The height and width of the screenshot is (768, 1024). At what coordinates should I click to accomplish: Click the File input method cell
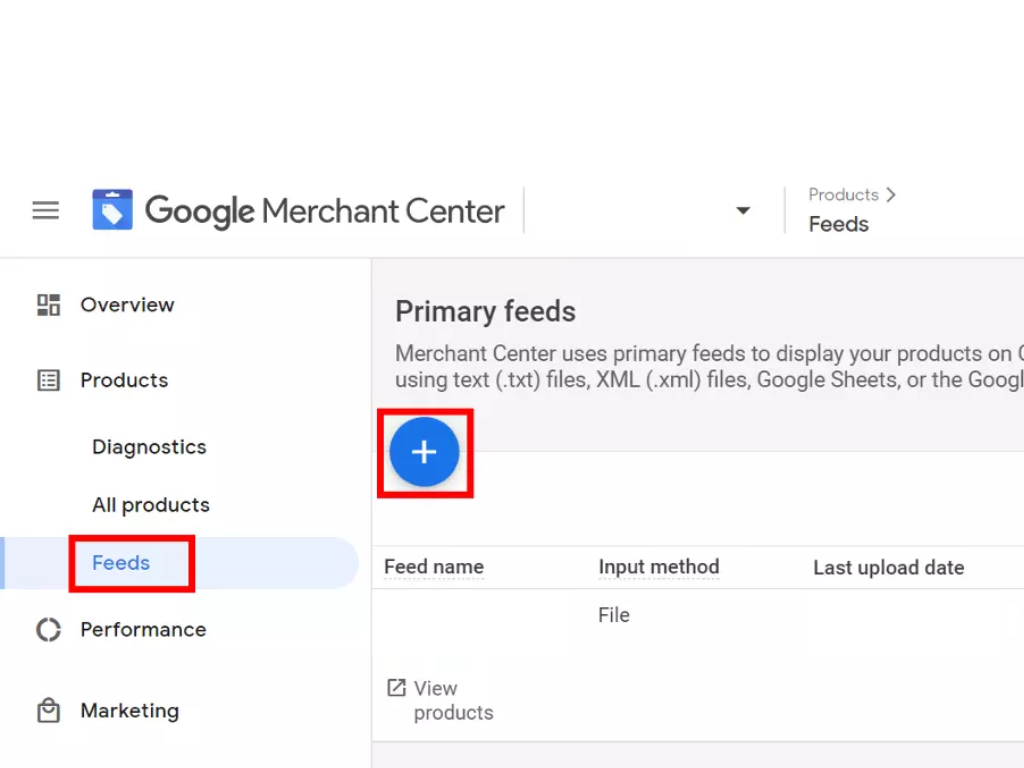[614, 615]
